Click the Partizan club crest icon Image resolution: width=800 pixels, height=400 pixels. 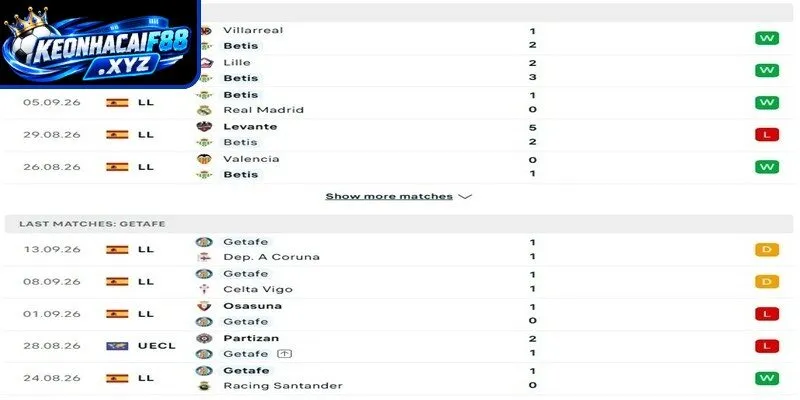coord(204,338)
